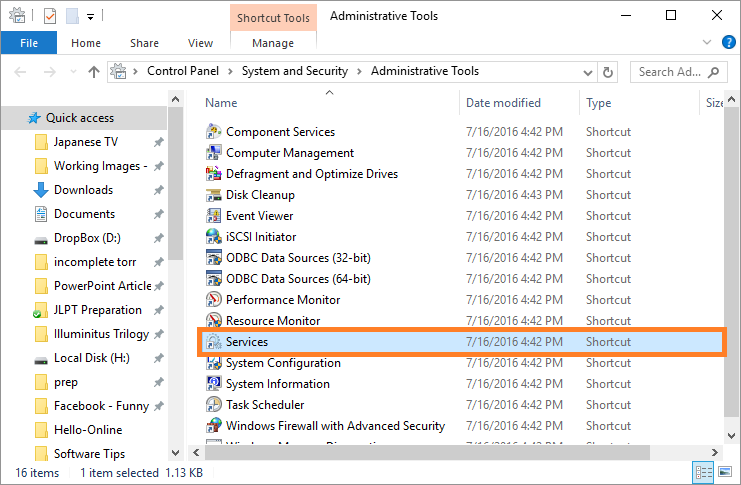This screenshot has width=741, height=485.
Task: Click the Properties quick access toolbar icon
Action: click(50, 16)
